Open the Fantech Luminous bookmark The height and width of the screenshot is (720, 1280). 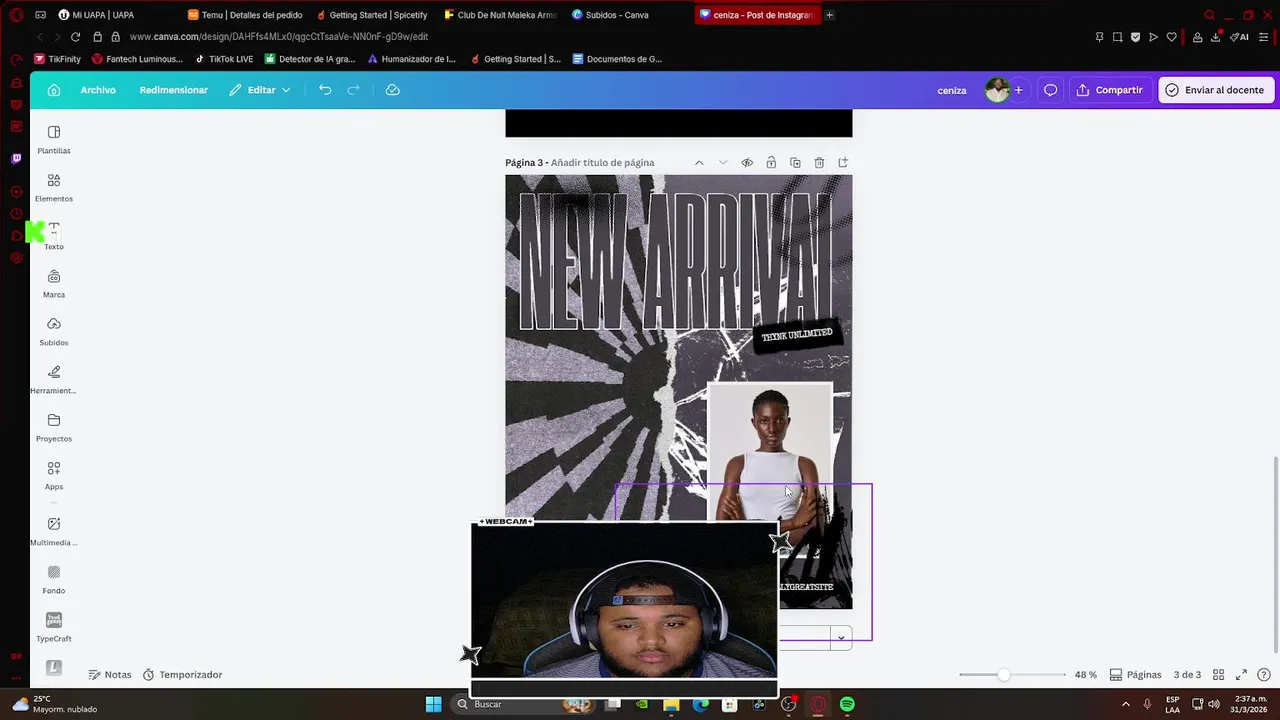pos(138,59)
